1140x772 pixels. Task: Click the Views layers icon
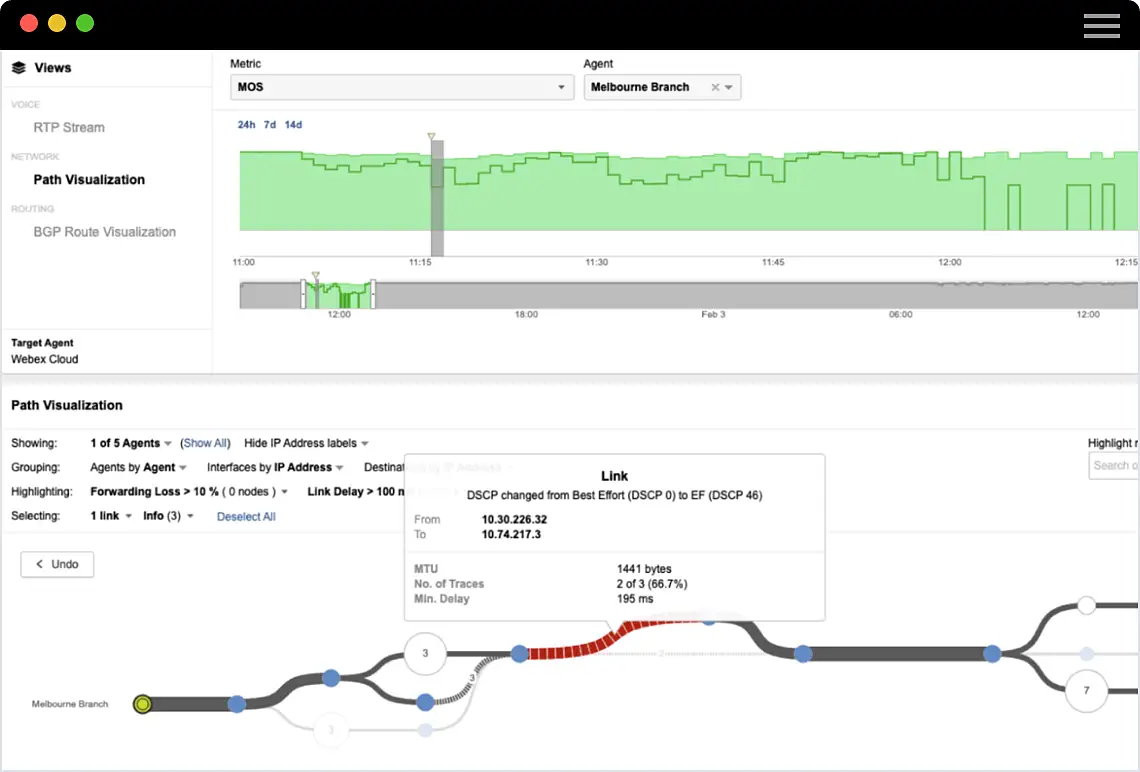pos(18,68)
